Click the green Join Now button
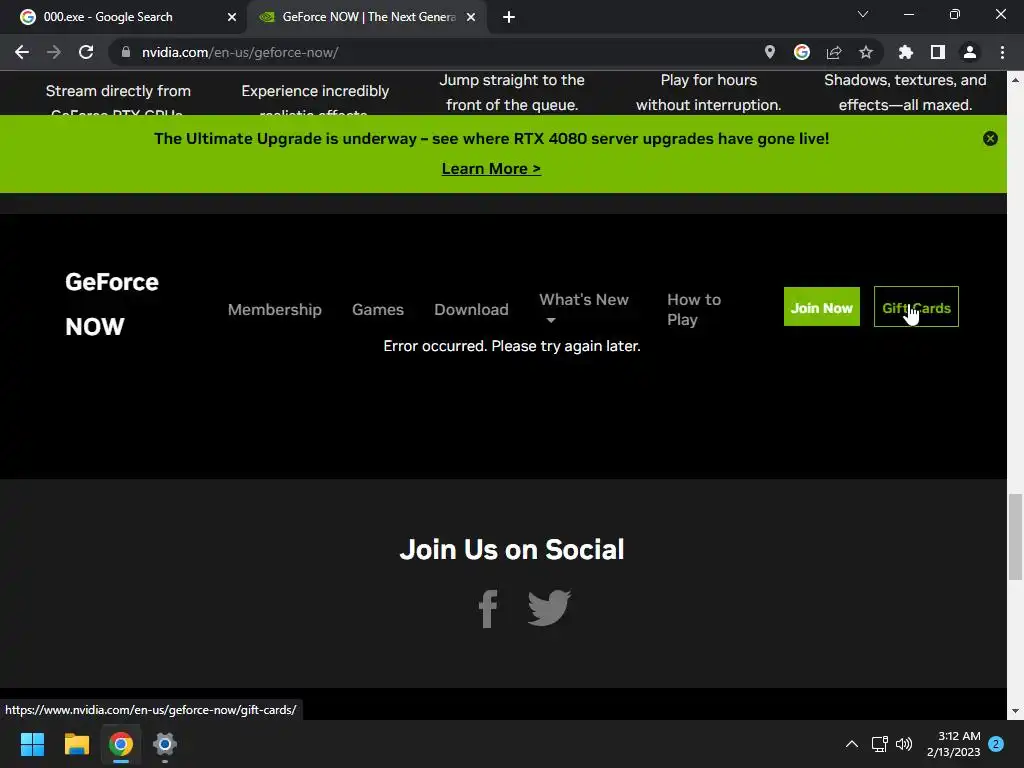This screenshot has width=1024, height=768. 822,306
